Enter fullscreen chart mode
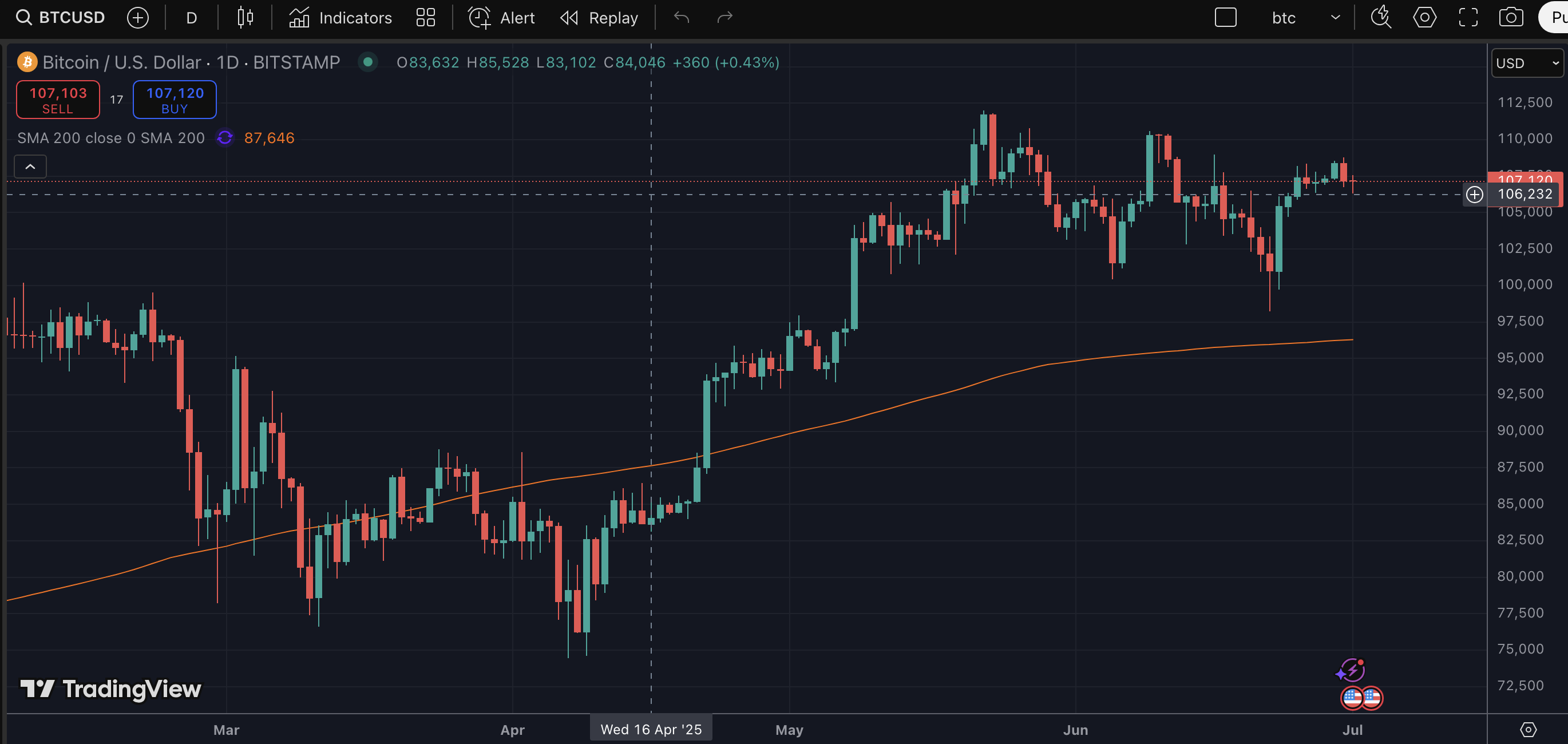The image size is (1568, 744). coord(1468,18)
